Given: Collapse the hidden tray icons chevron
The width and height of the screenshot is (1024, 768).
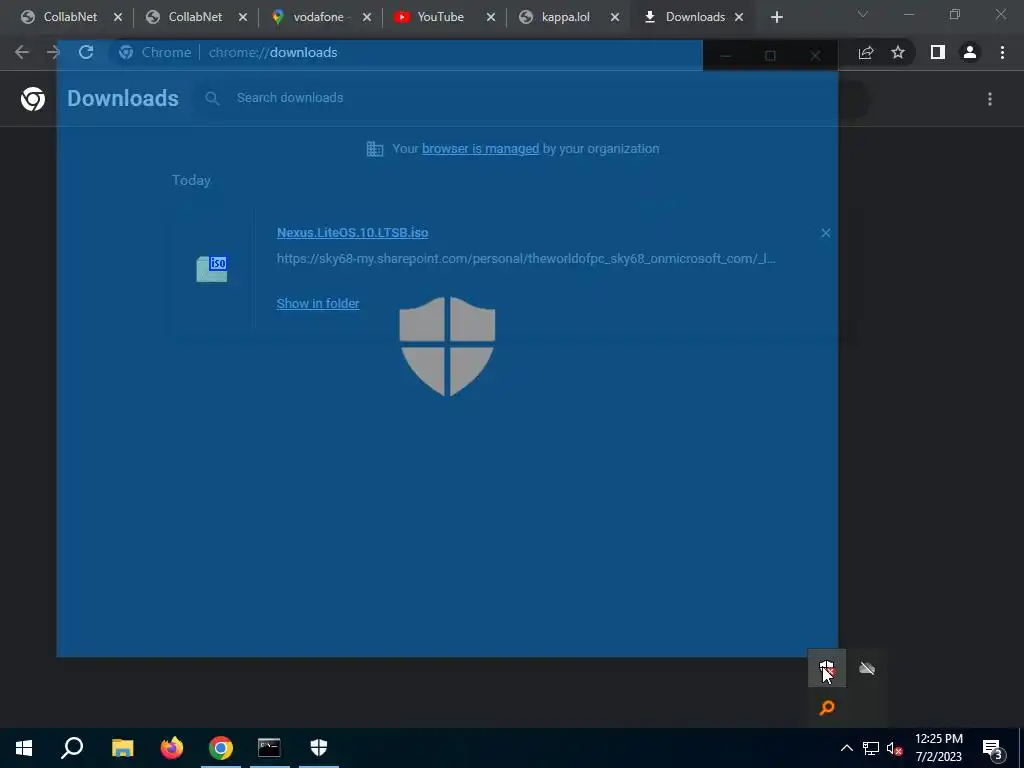Looking at the screenshot, I should (846, 748).
